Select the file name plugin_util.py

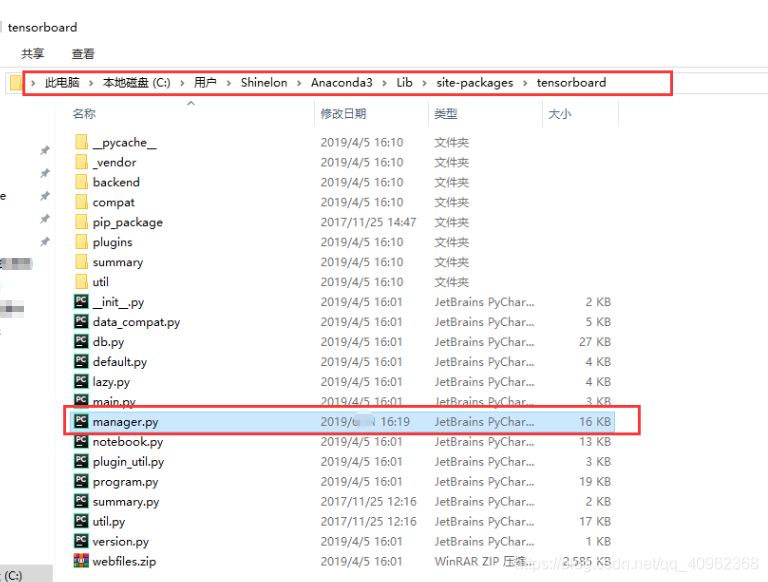point(128,462)
